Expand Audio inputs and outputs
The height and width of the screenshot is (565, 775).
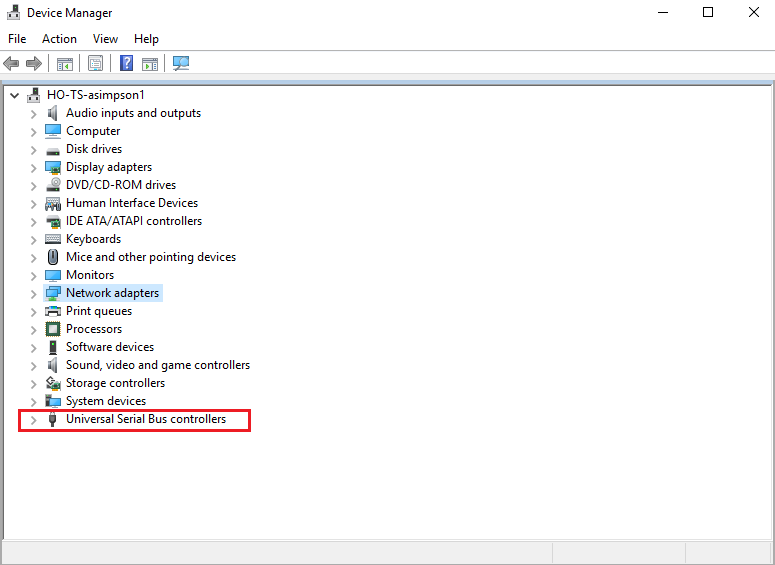pos(33,114)
